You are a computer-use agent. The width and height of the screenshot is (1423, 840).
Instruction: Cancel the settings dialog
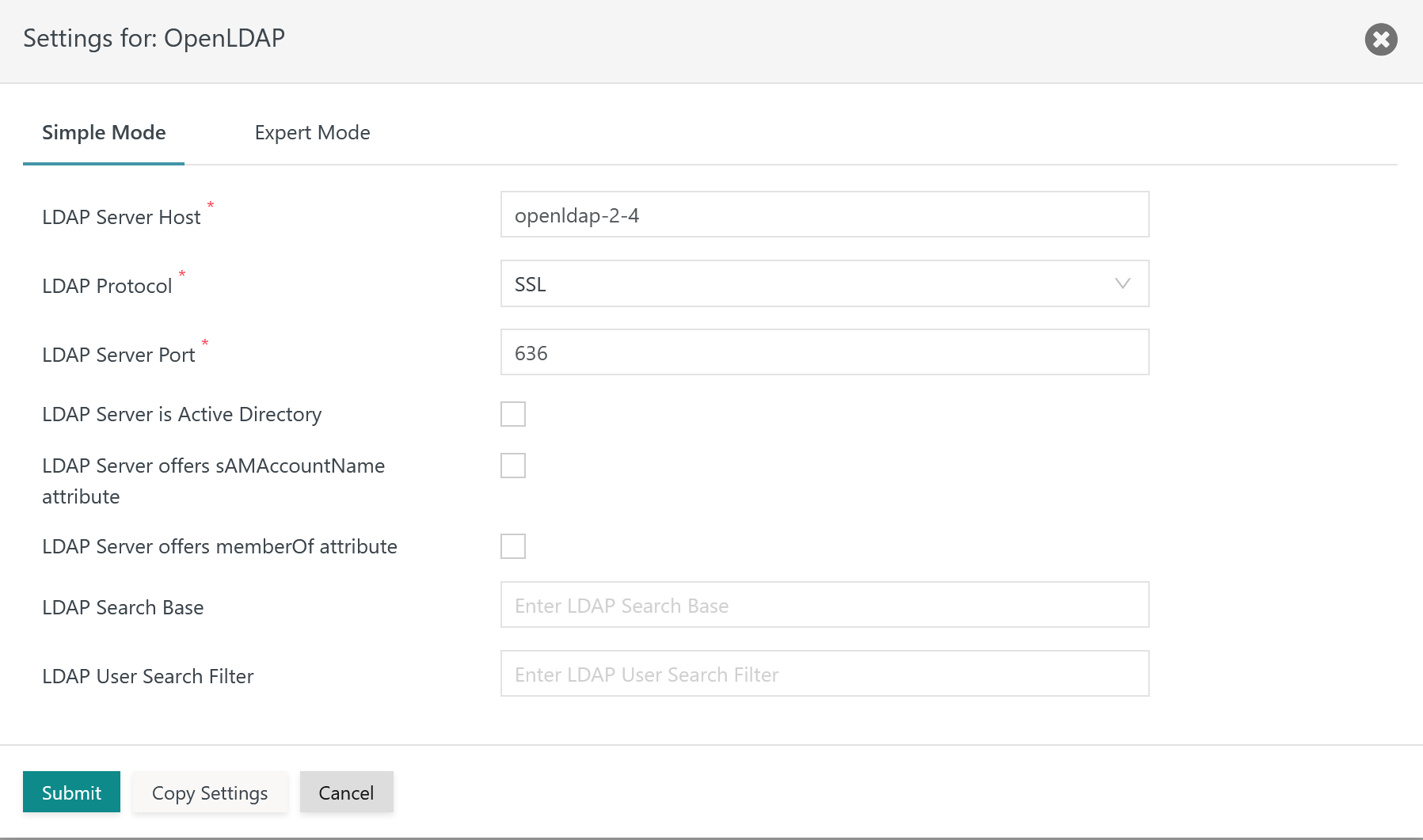click(346, 792)
